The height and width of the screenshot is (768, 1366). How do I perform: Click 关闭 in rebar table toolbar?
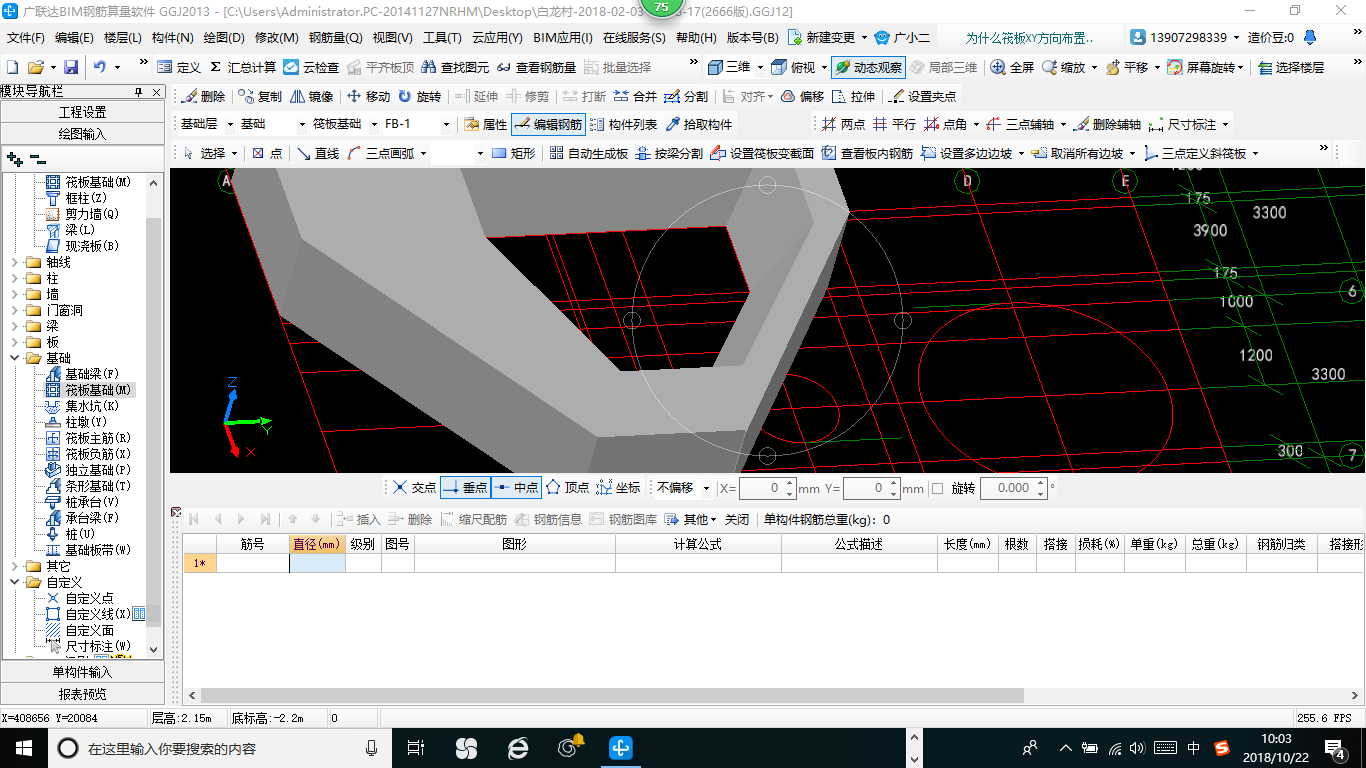[x=737, y=519]
